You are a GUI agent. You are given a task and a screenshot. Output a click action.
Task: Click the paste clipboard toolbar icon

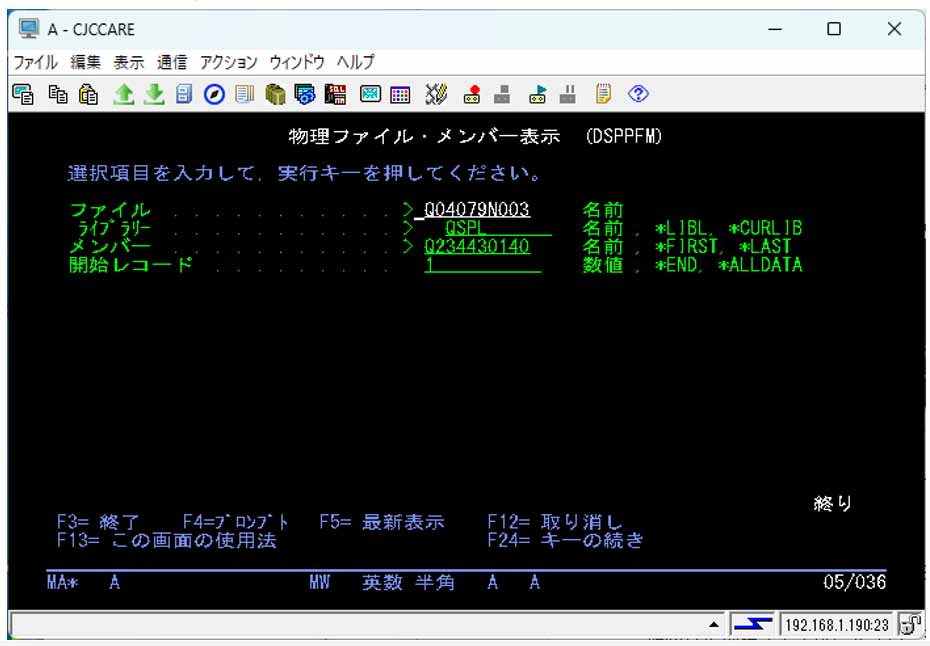click(x=89, y=94)
